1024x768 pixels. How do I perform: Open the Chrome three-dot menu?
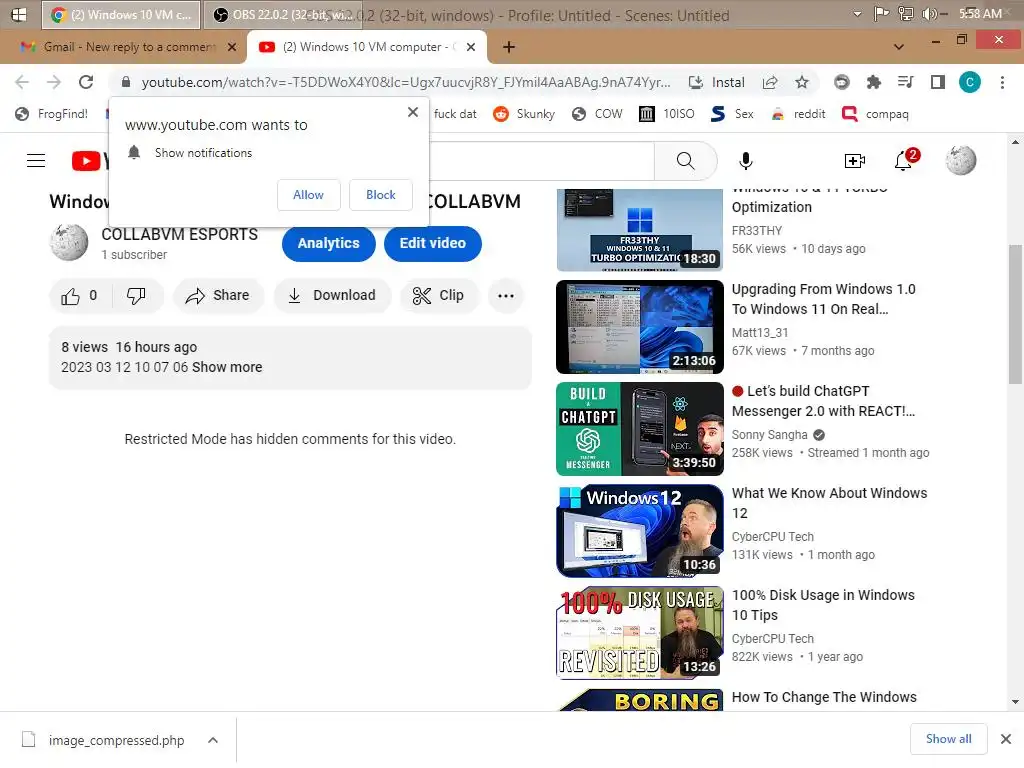pyautogui.click(x=1002, y=82)
